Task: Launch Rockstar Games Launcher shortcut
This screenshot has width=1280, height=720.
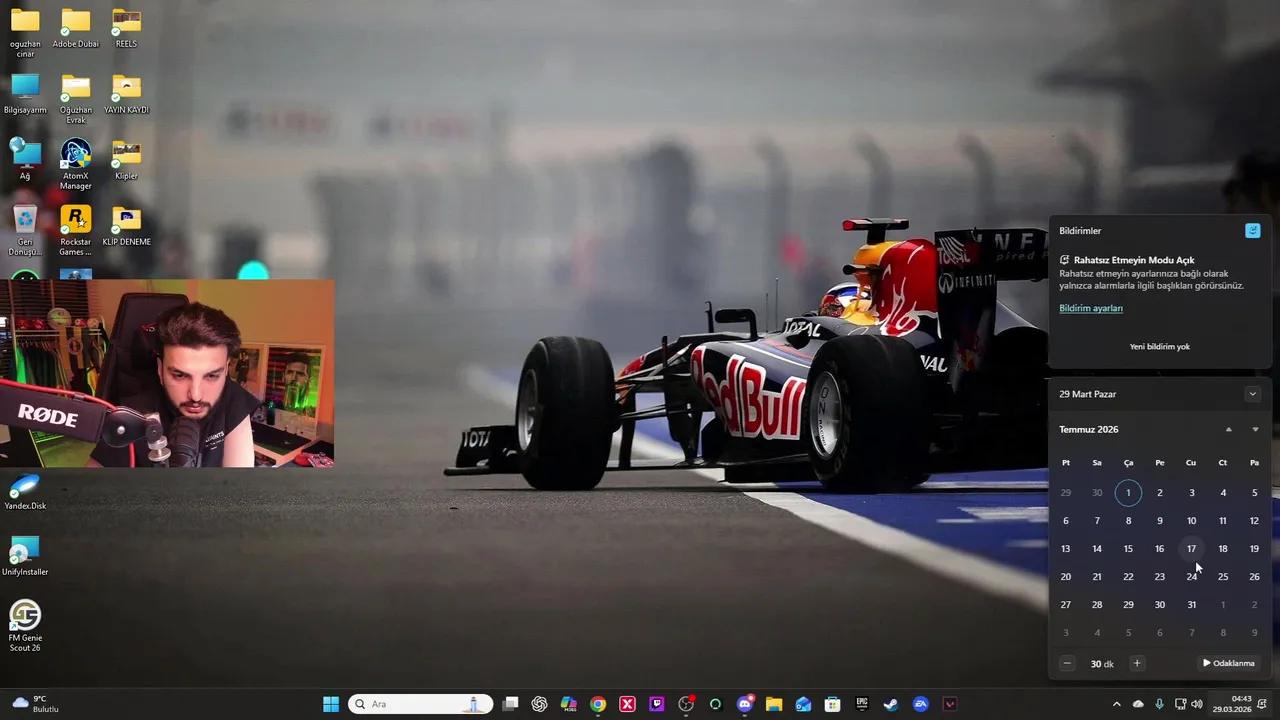Action: pyautogui.click(x=76, y=230)
